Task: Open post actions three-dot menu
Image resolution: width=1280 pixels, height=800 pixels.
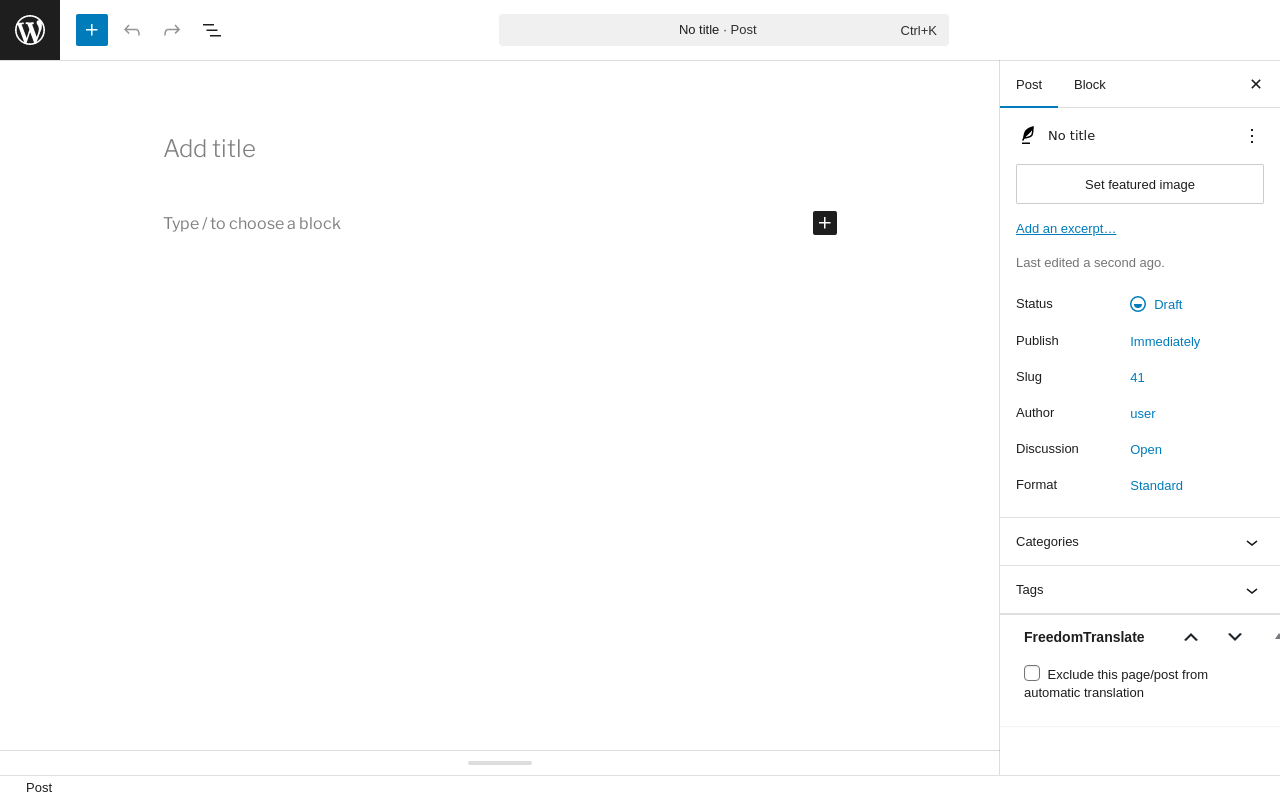Action: [1252, 135]
